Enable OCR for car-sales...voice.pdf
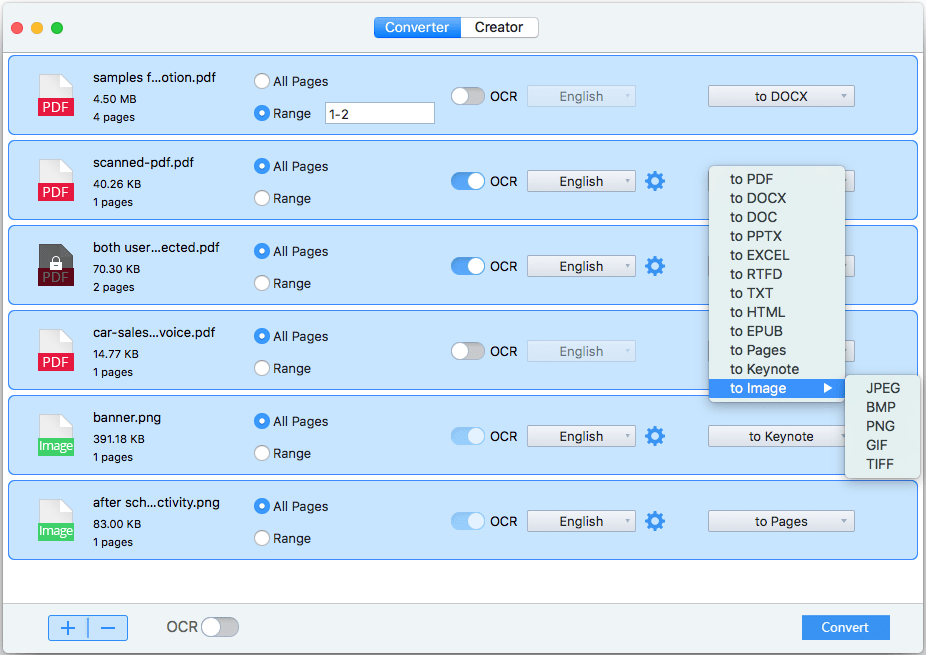The image size is (926, 655). click(466, 351)
